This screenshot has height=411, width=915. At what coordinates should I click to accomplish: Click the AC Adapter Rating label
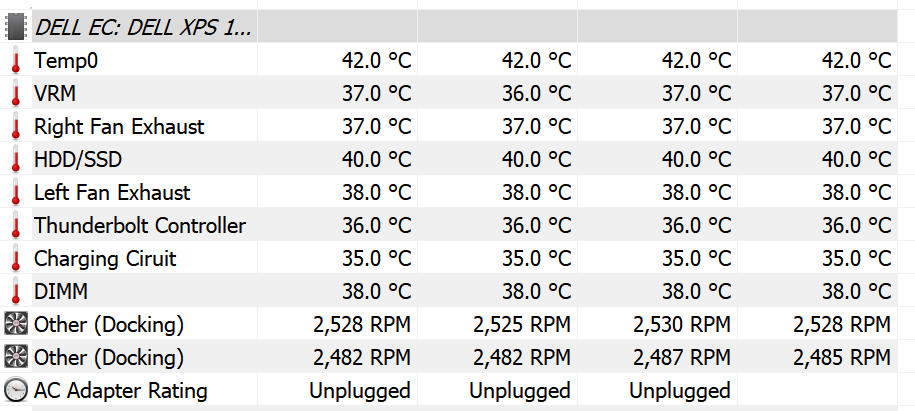[121, 391]
